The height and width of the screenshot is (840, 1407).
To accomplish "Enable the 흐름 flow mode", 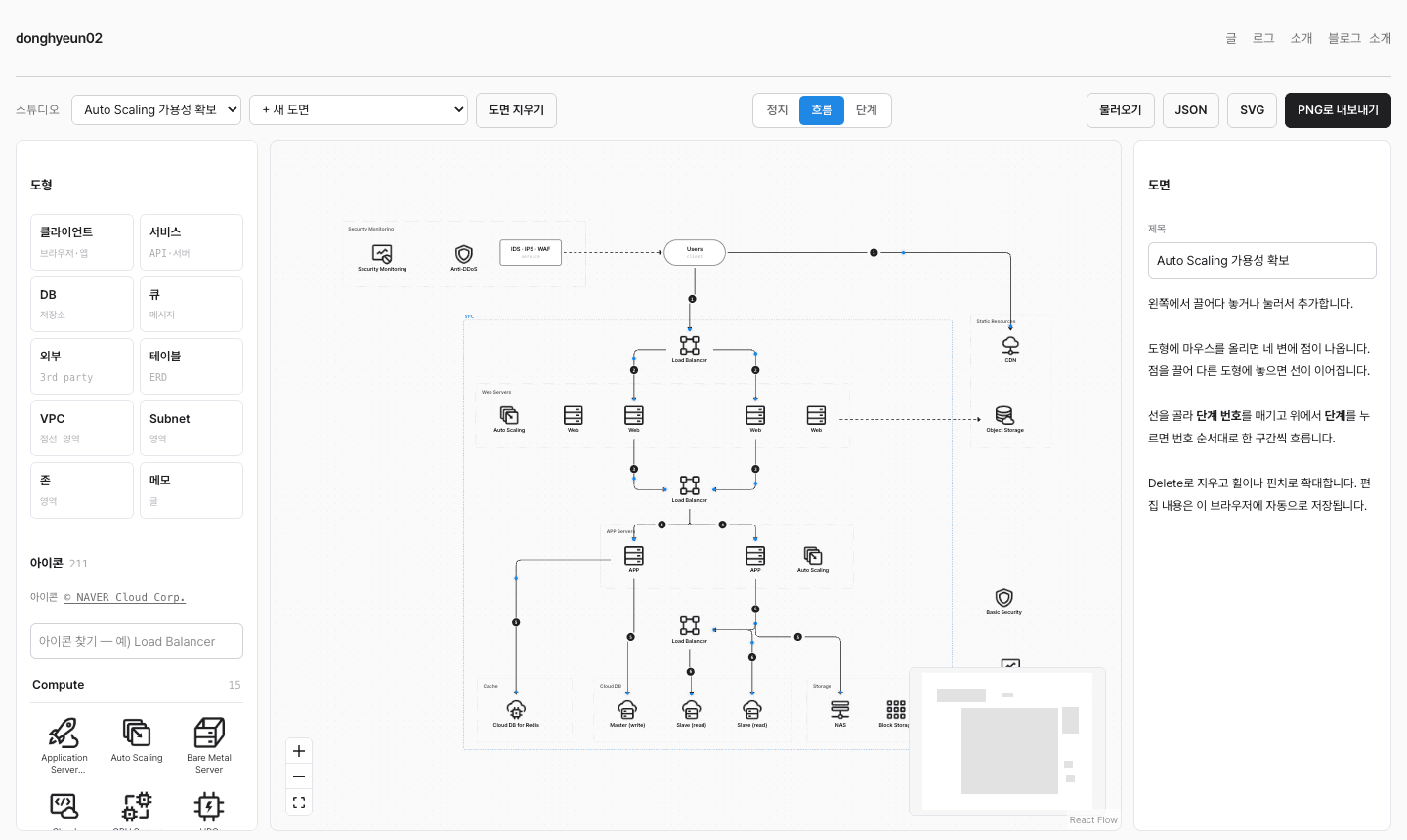I will tap(822, 110).
